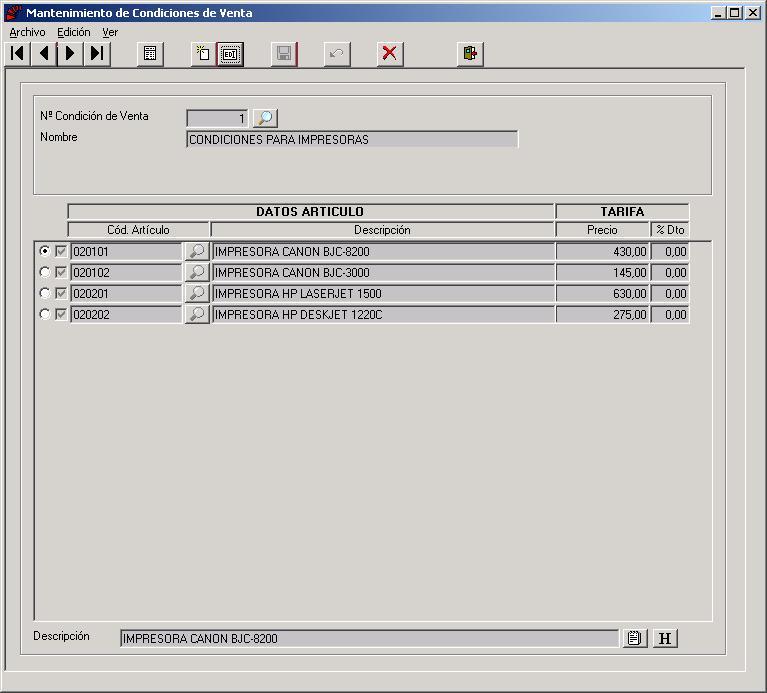The width and height of the screenshot is (767, 693).
Task: Open the calculator toolbar icon
Action: click(x=150, y=53)
